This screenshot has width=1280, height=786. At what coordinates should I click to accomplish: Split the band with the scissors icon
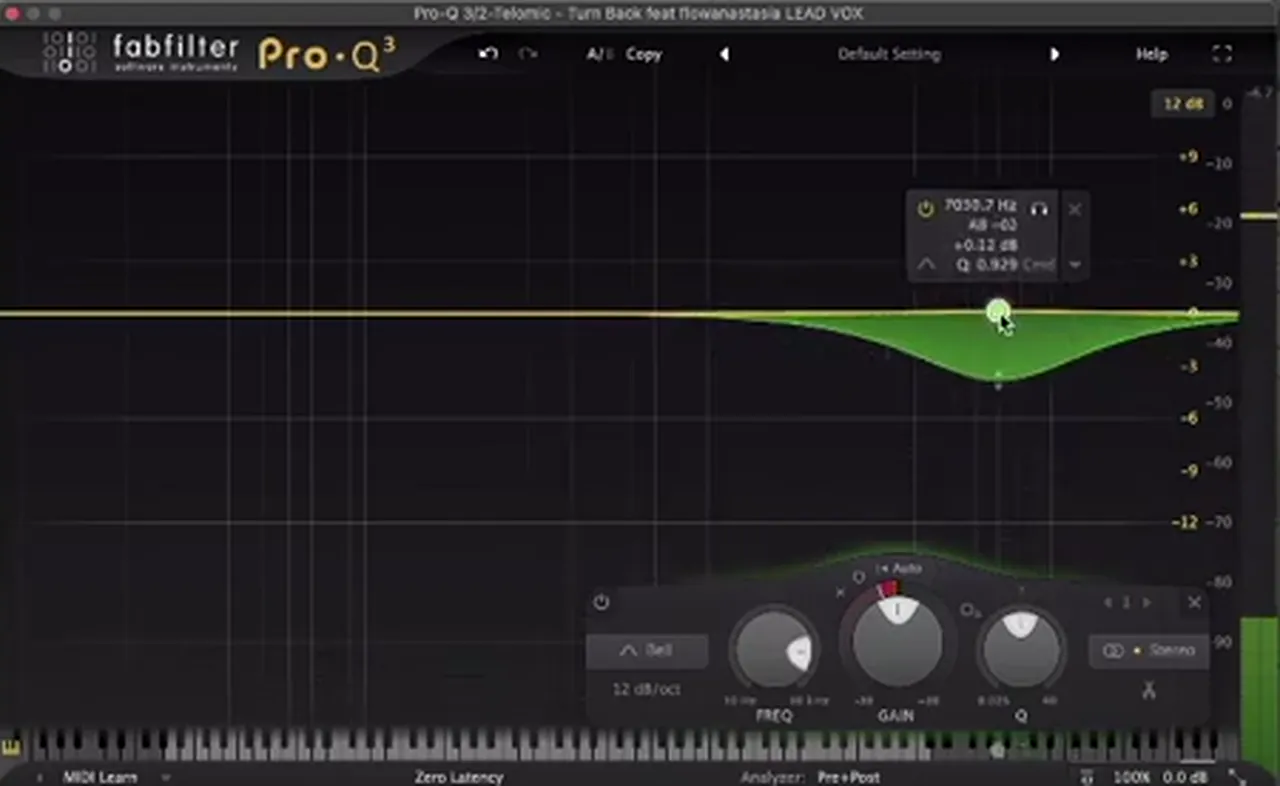pos(1149,689)
